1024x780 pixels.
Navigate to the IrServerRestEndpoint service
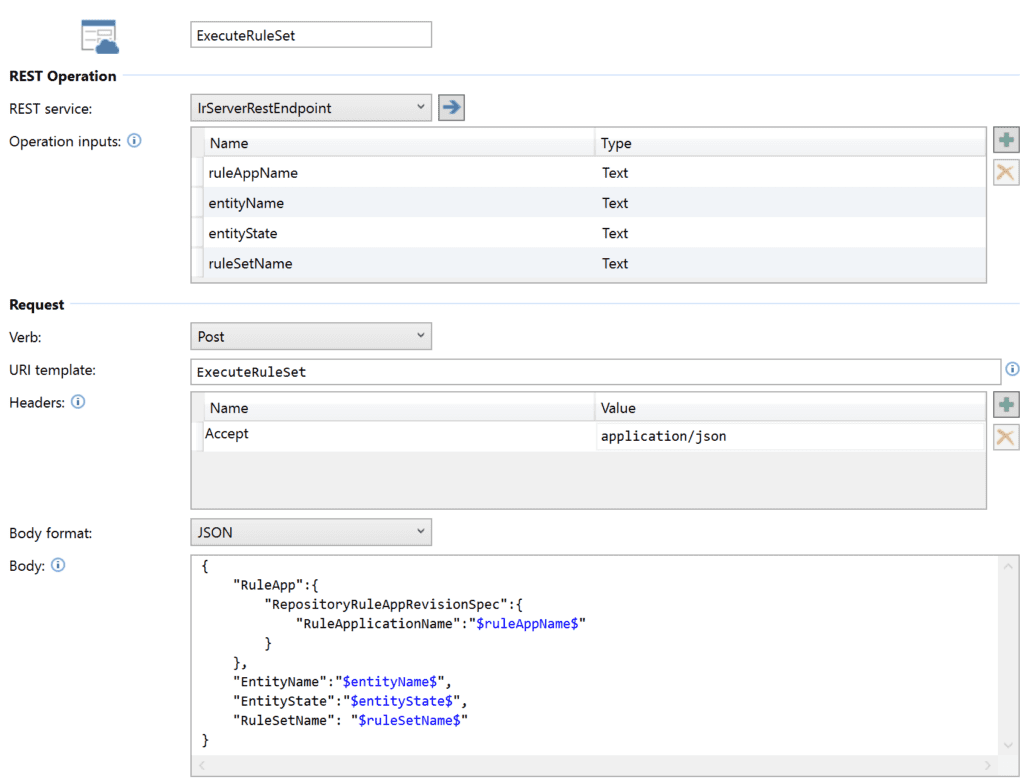[450, 107]
